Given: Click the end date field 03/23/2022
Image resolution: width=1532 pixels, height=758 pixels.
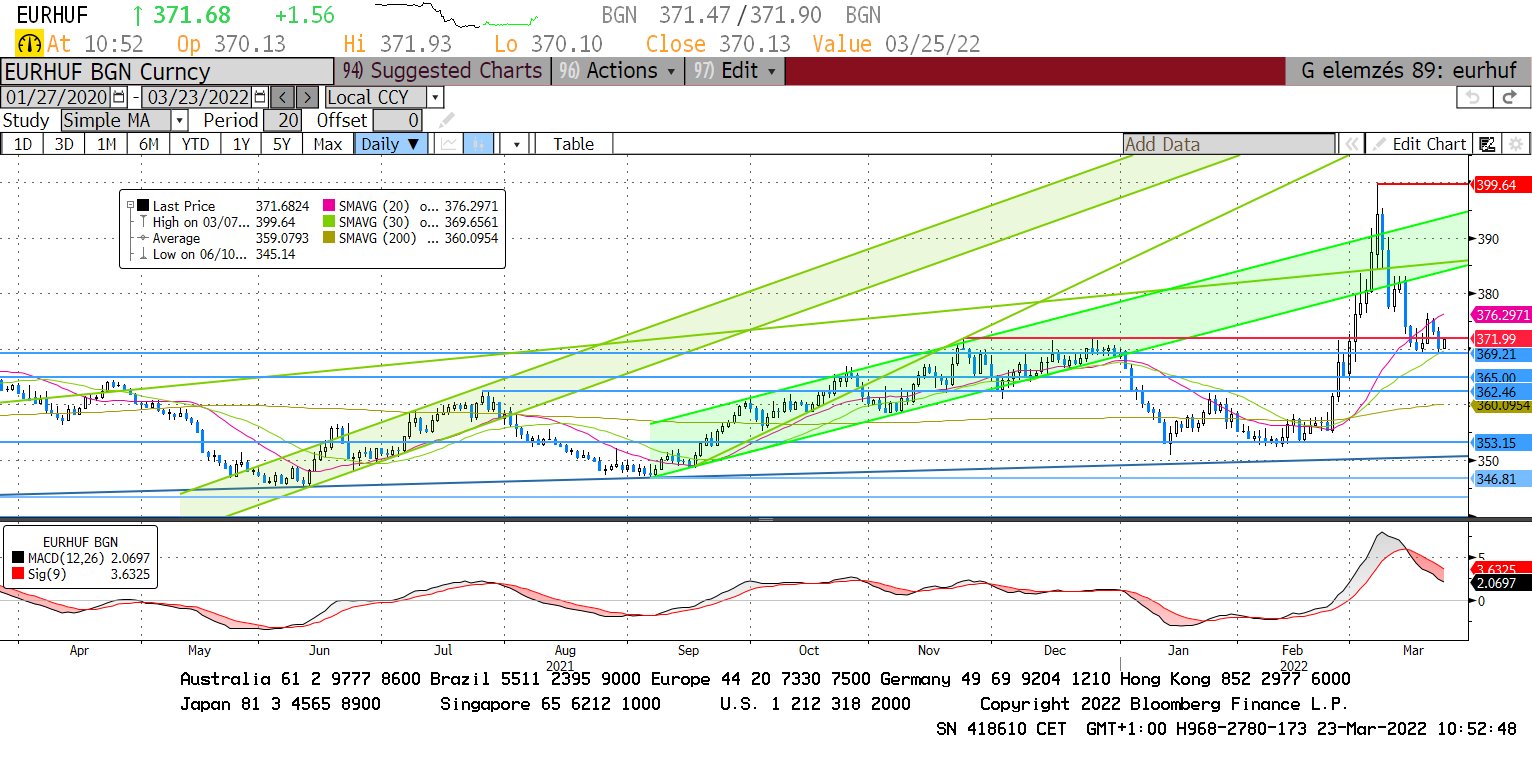Looking at the screenshot, I should (198, 97).
